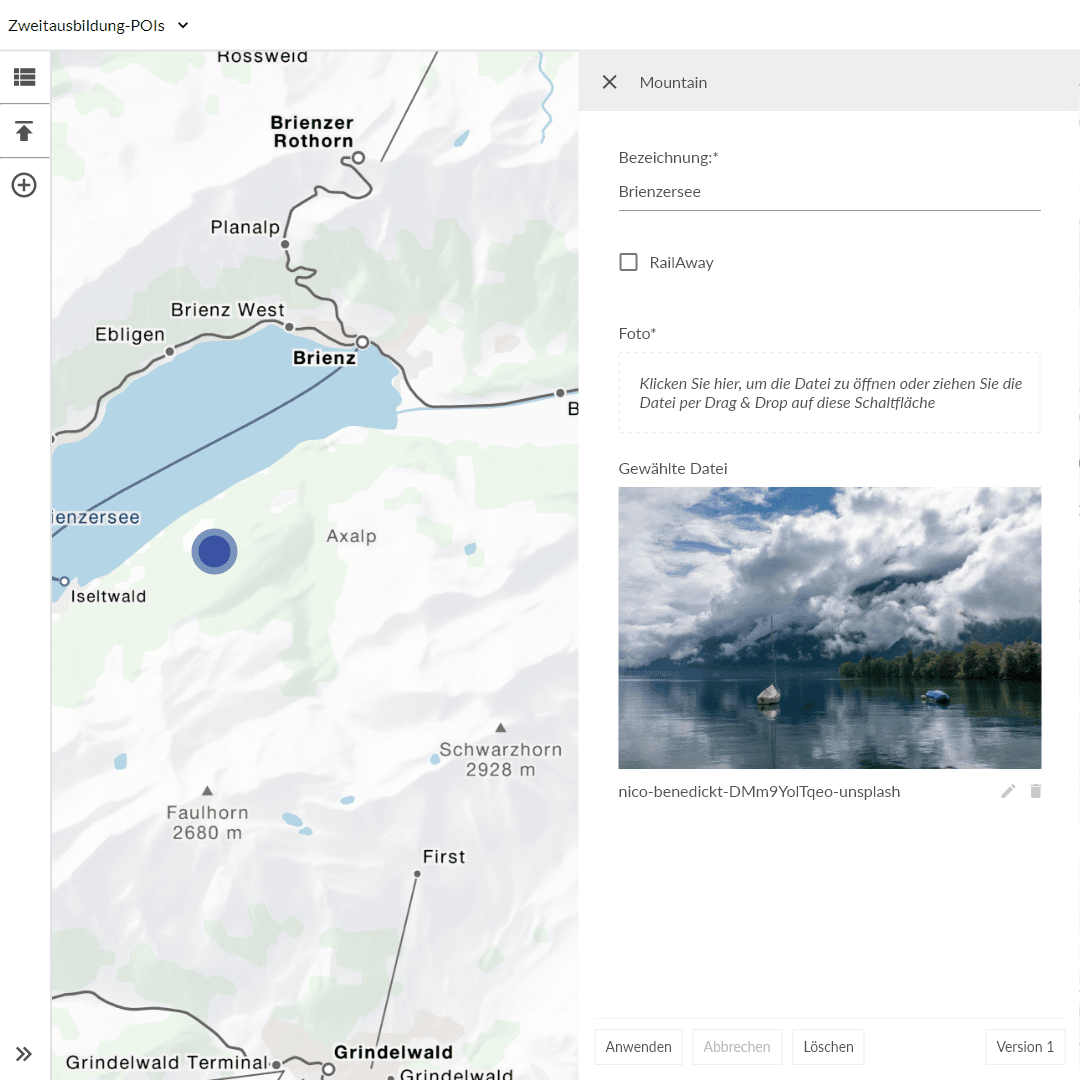Check the RailAway box in the form

pos(628,261)
